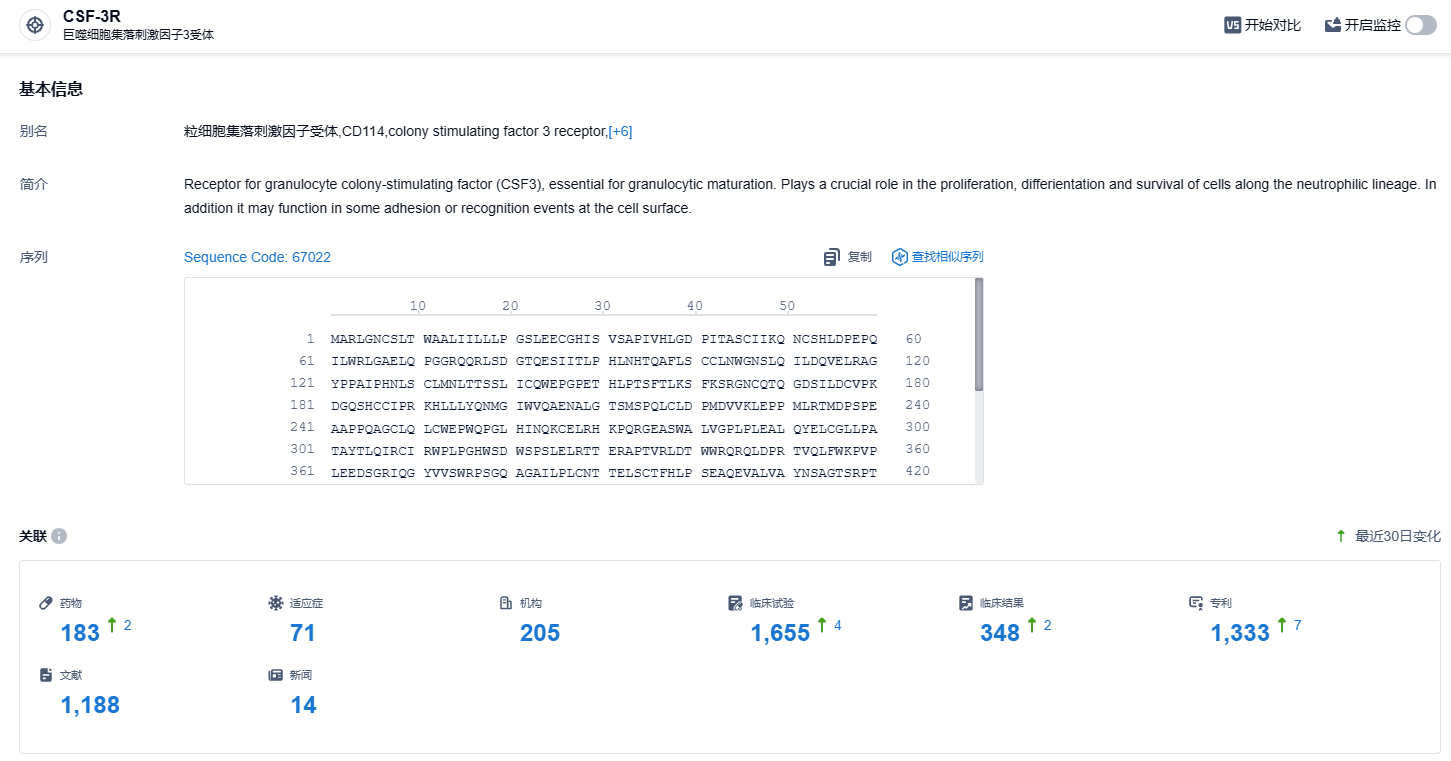Viewport: 1451px width, 761px height.
Task: Click the sequence box scrollbar
Action: [979, 334]
